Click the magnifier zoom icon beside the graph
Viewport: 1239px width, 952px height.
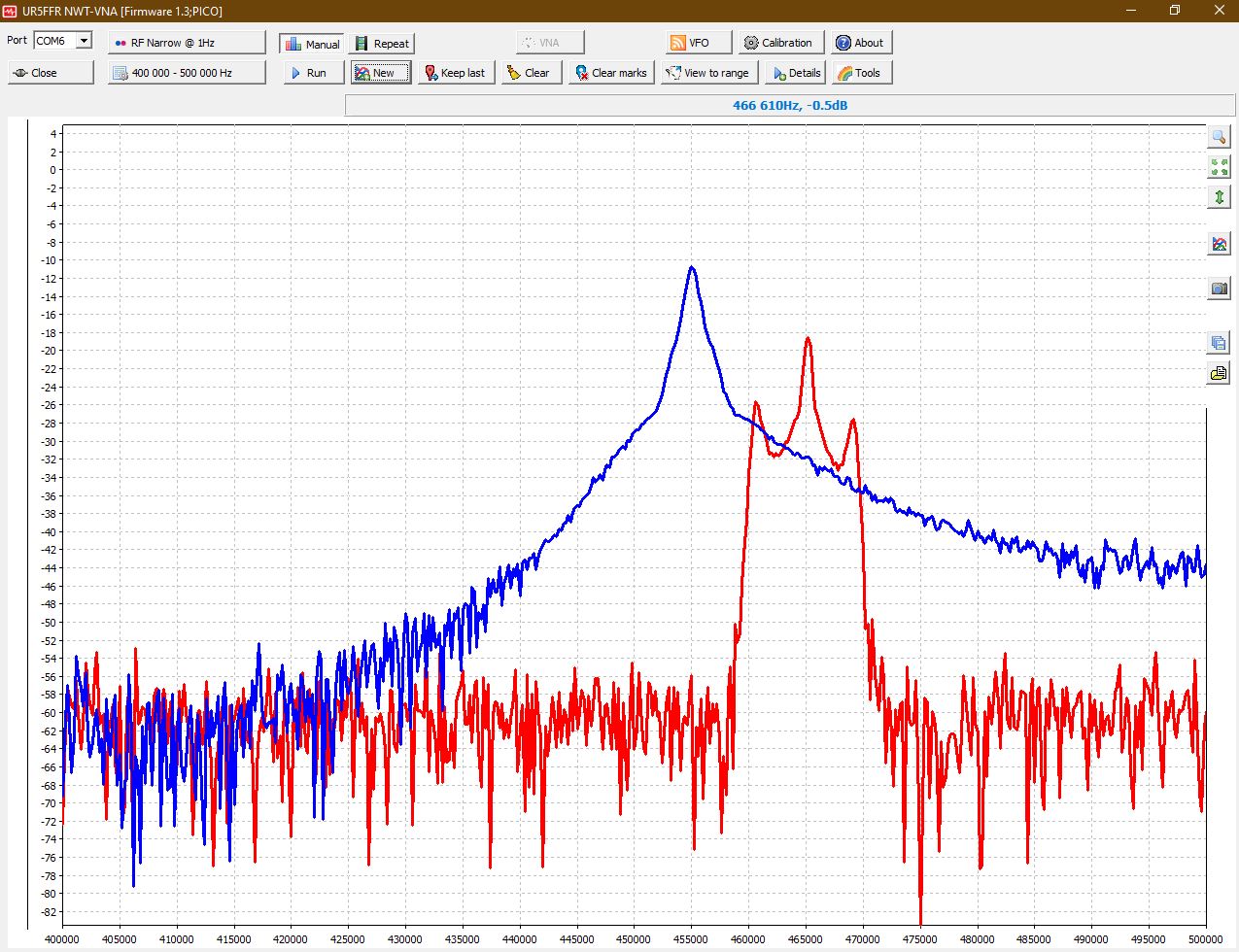(1219, 137)
